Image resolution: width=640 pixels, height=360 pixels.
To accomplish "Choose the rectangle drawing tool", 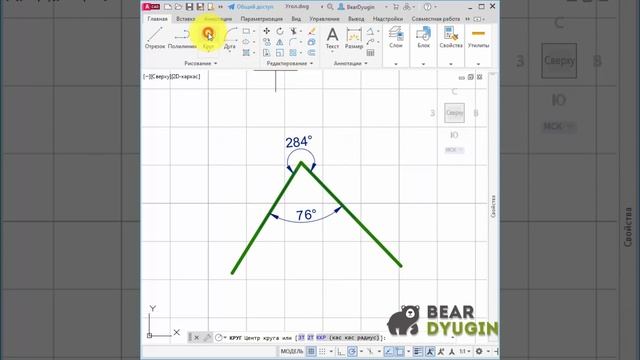I will pyautogui.click(x=246, y=31).
